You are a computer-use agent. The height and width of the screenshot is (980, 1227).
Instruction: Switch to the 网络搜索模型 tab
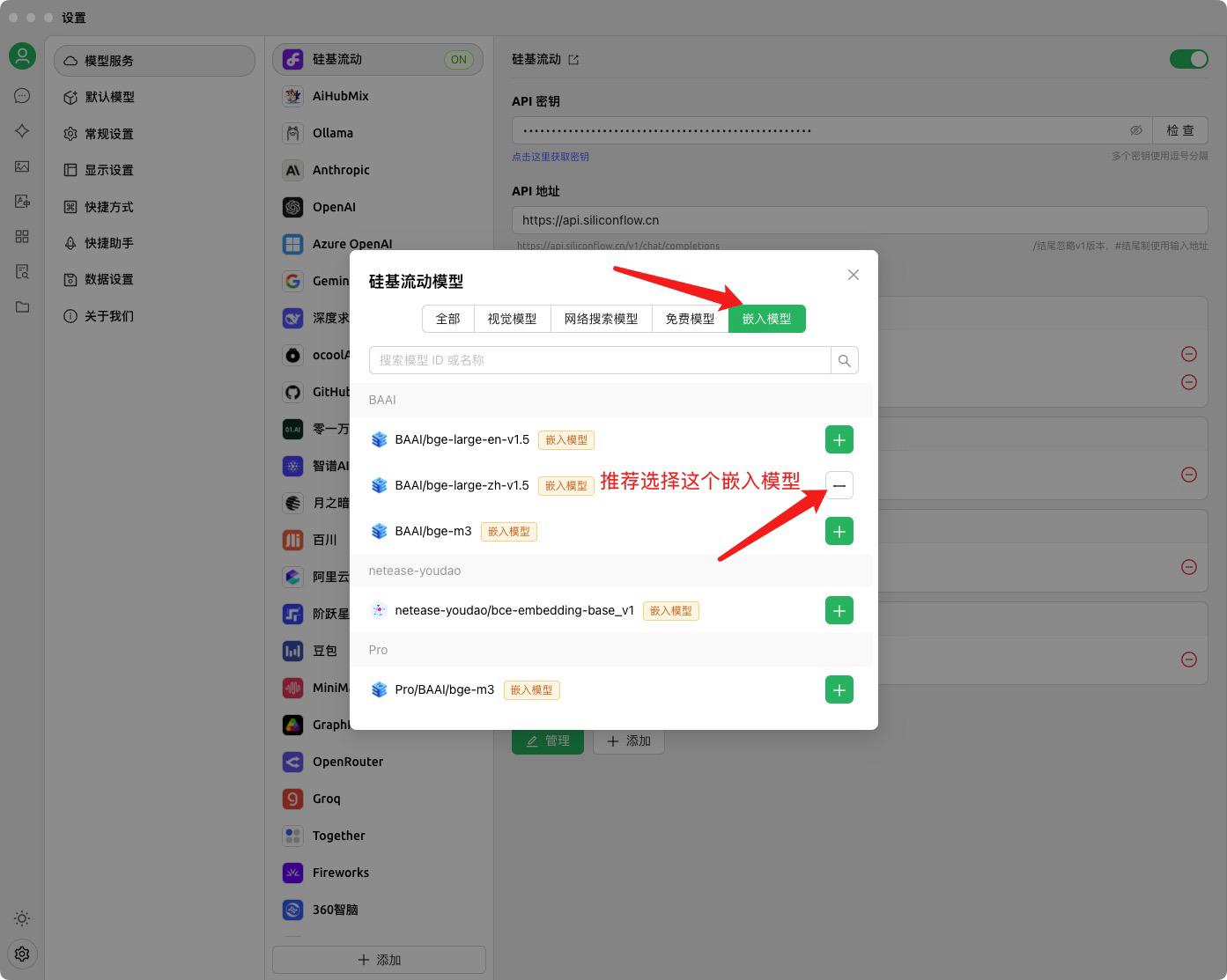coord(602,319)
